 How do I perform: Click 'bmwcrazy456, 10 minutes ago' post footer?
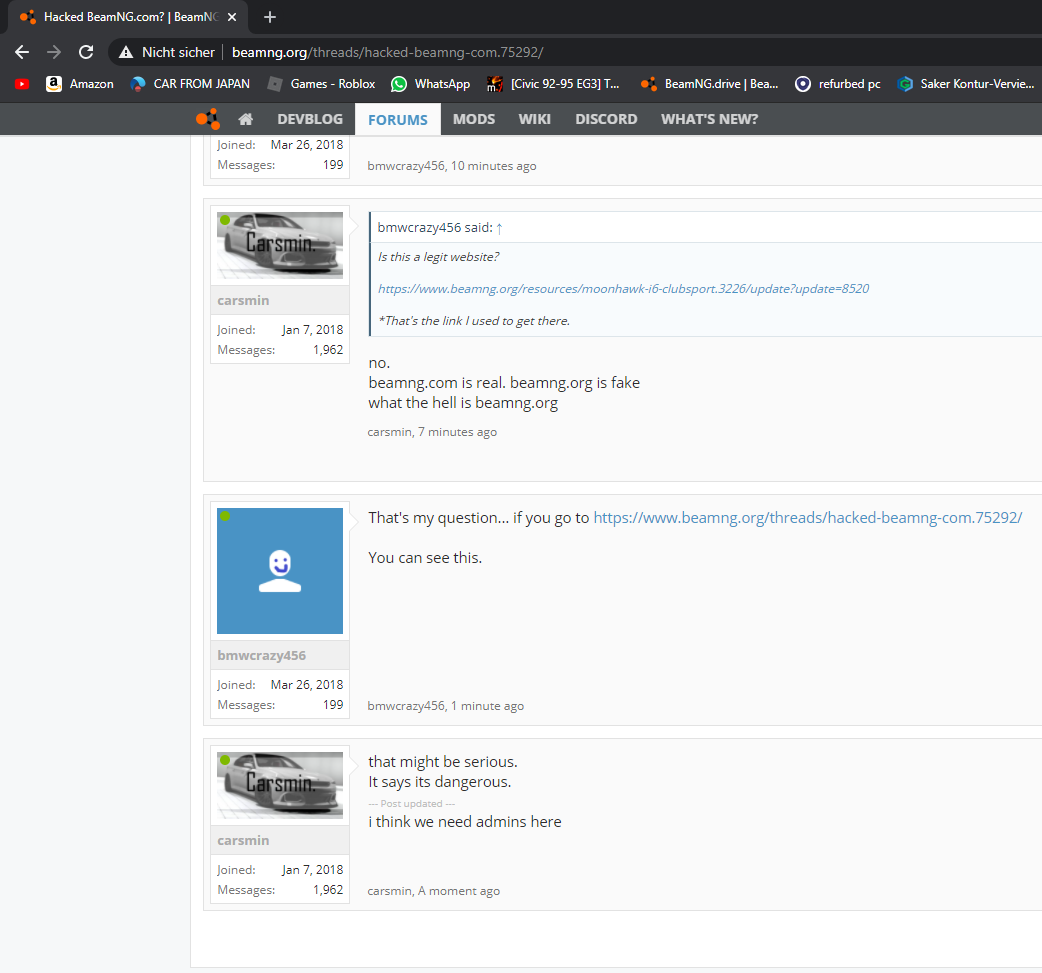[452, 166]
